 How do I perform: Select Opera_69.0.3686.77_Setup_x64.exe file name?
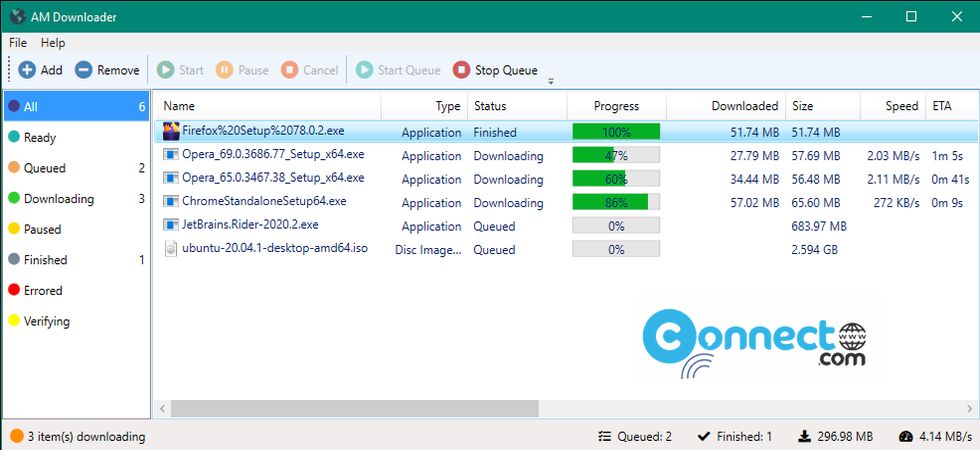pyautogui.click(x=273, y=154)
